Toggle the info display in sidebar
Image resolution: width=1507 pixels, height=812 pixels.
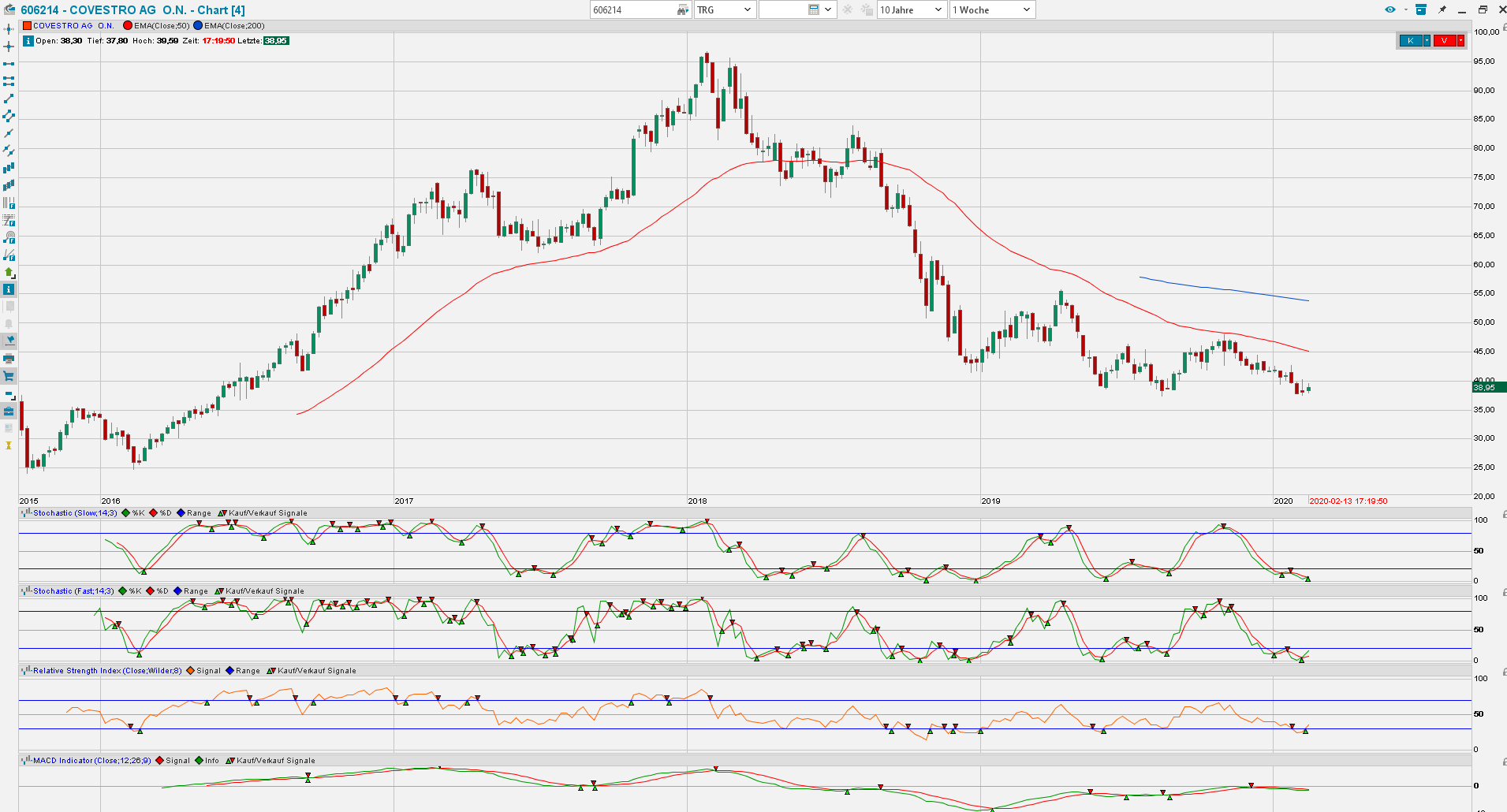(9, 289)
